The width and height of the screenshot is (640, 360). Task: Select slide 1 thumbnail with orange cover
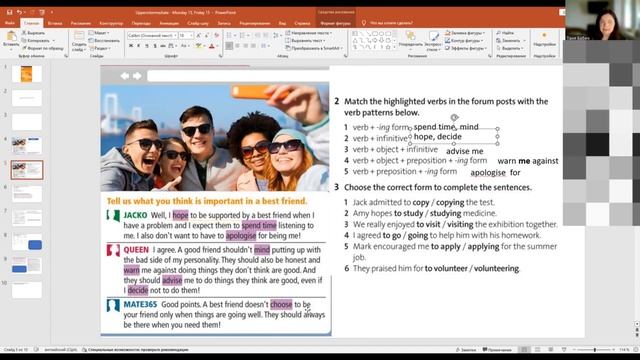point(27,74)
